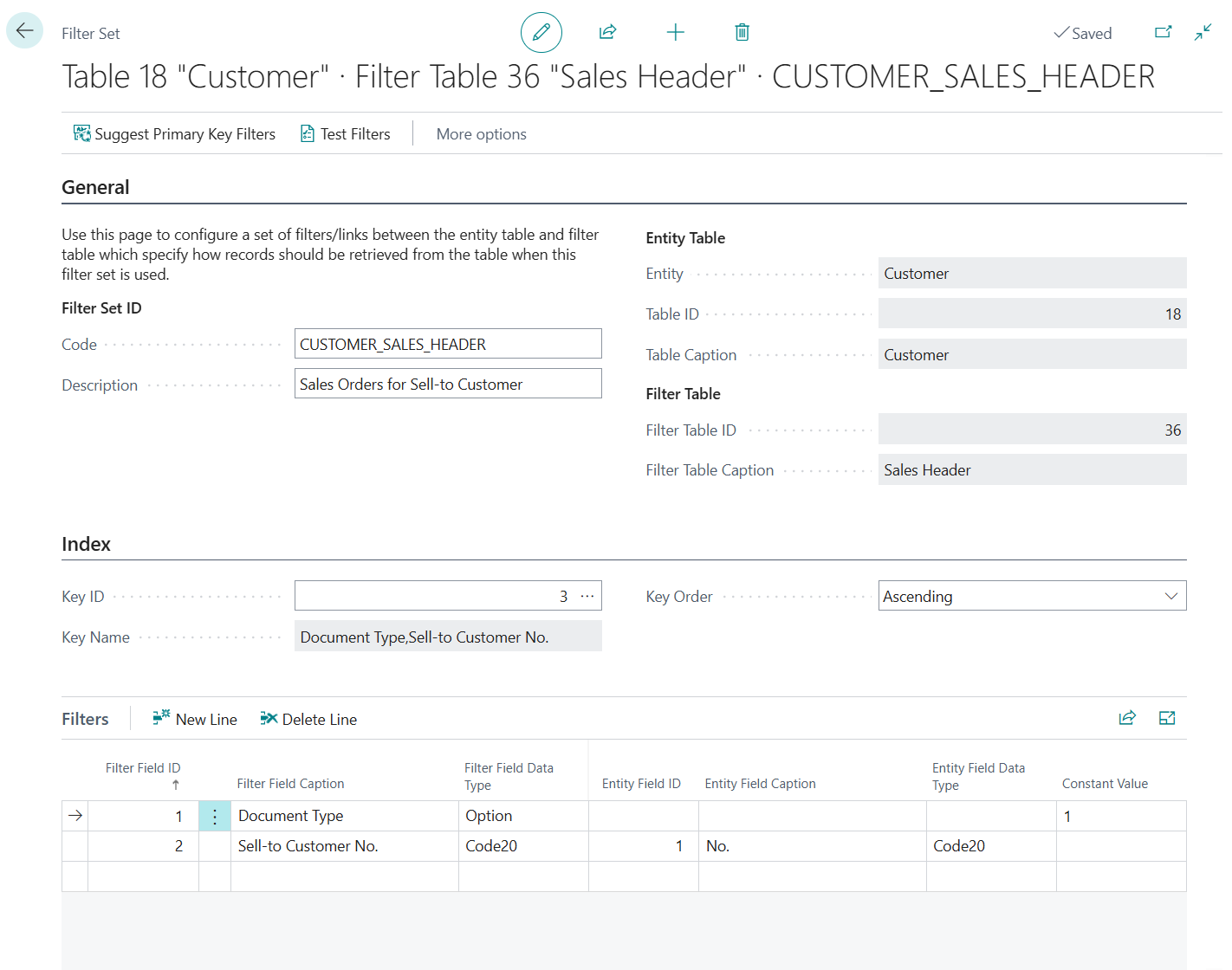Viewport: 1232px width, 970px height.
Task: Click the plus icon to create new
Action: click(675, 33)
